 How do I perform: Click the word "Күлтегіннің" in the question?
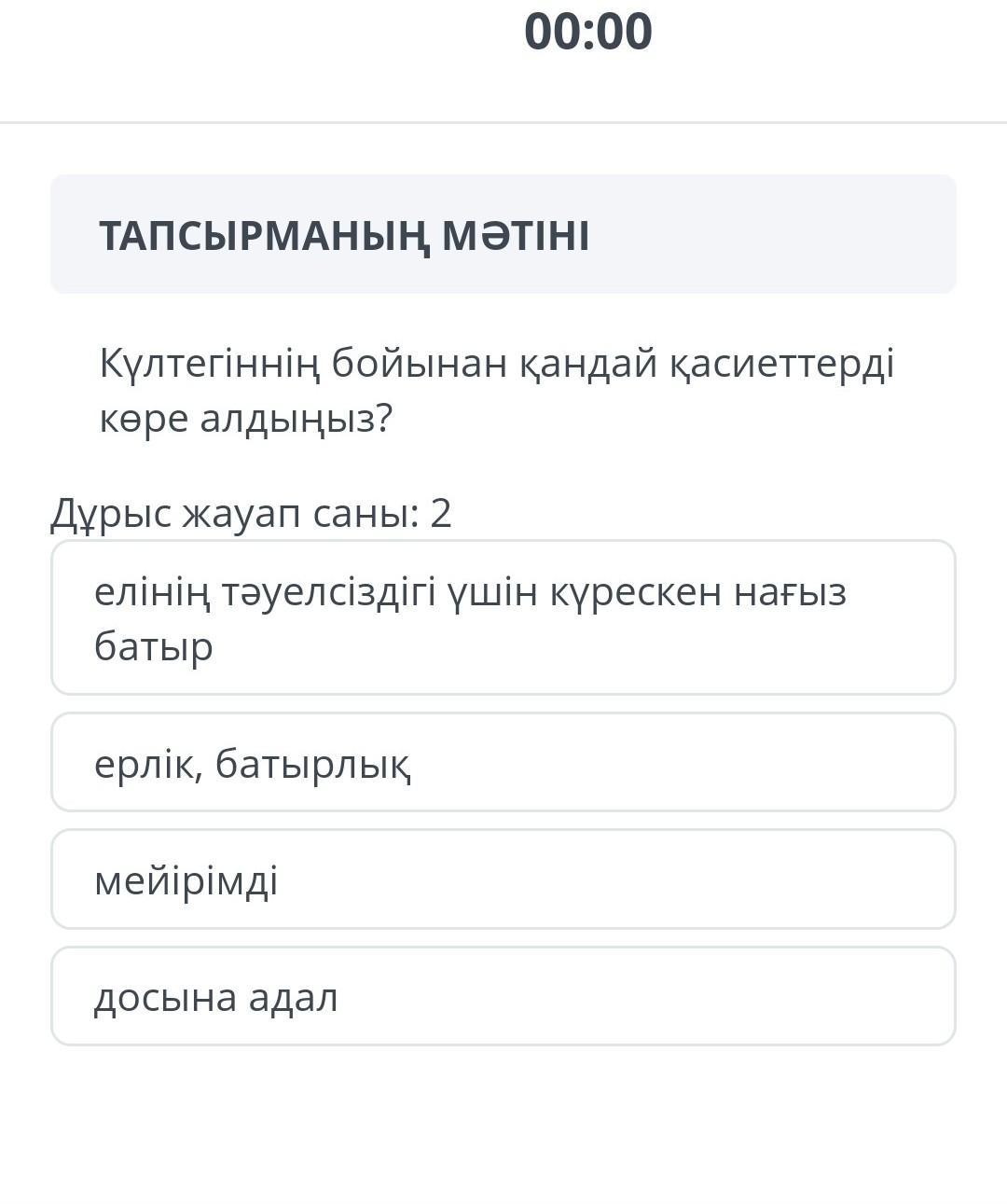point(210,363)
